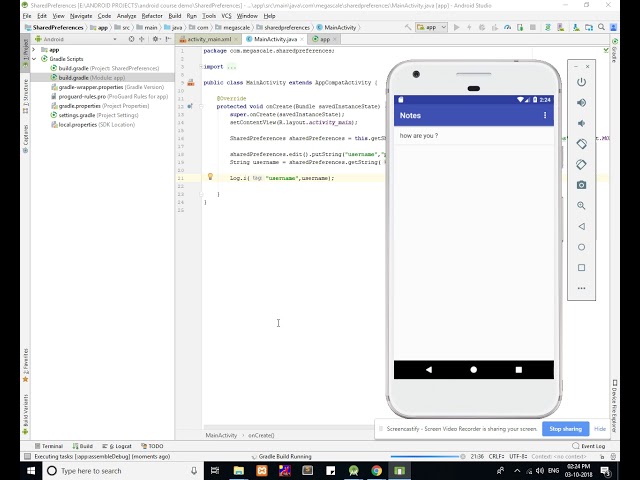The width and height of the screenshot is (640, 480).
Task: Open the project panel settings gear
Action: tap(156, 39)
